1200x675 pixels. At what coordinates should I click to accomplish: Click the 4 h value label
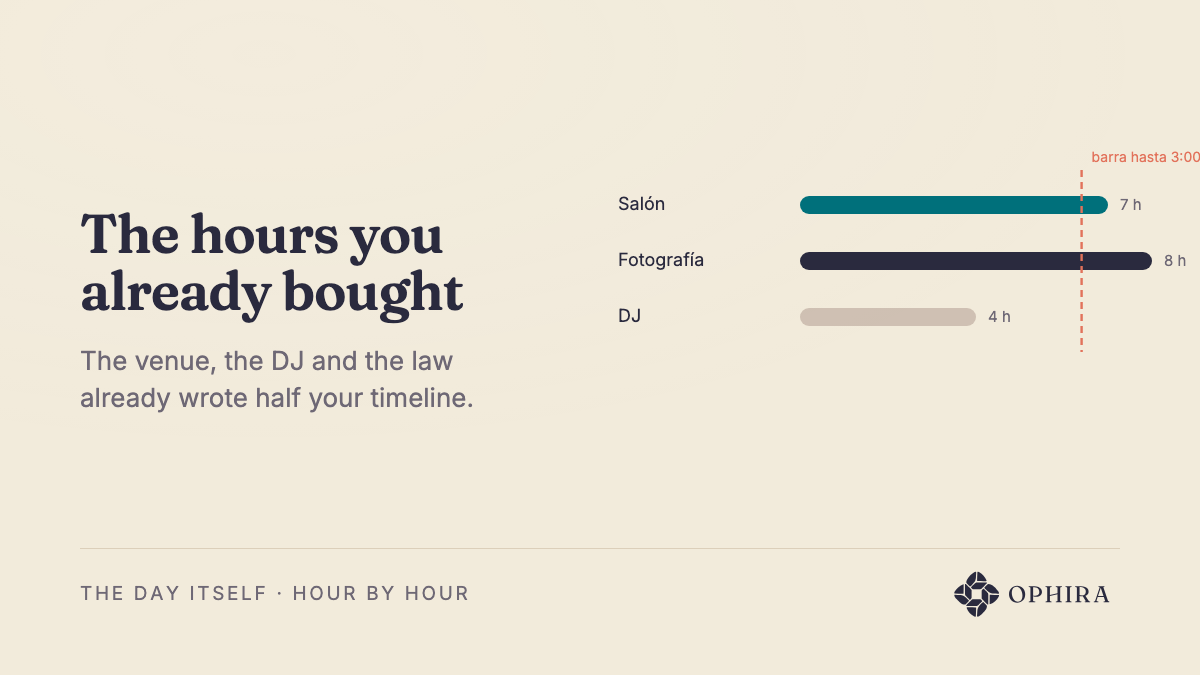(999, 317)
